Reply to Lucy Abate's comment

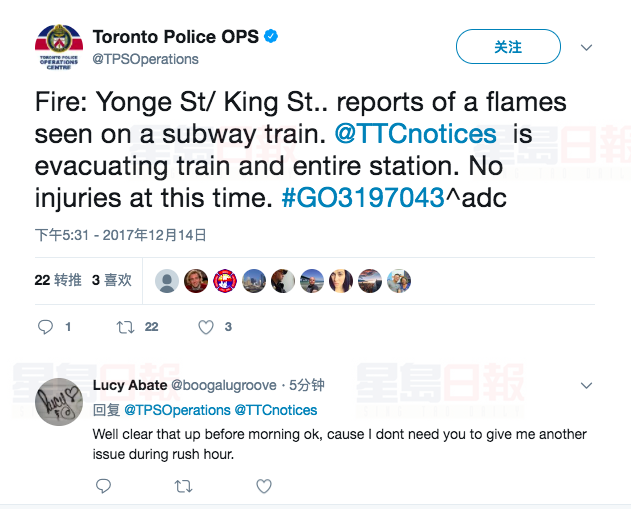[103, 486]
